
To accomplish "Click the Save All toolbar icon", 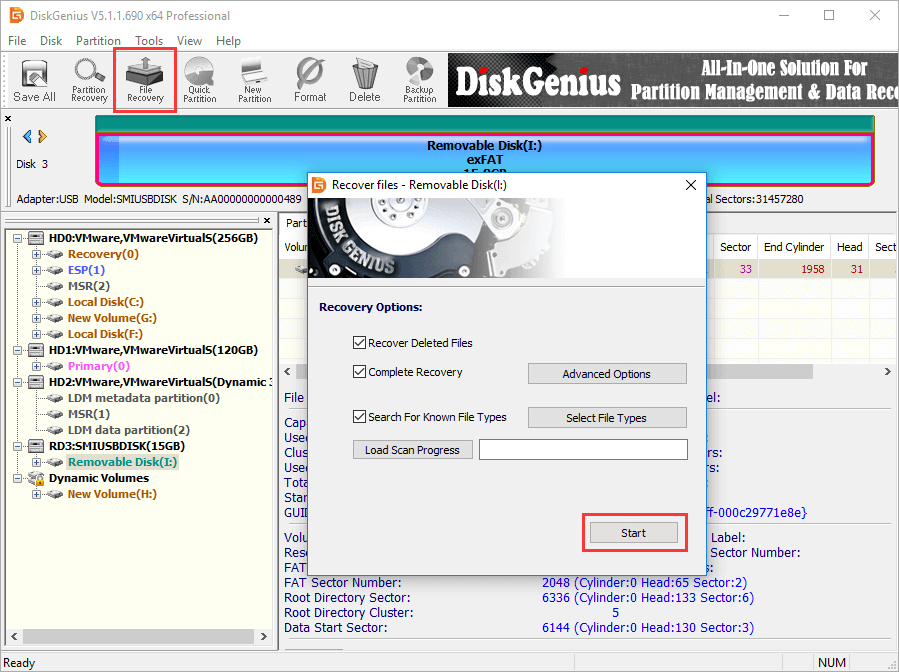I will (x=34, y=80).
